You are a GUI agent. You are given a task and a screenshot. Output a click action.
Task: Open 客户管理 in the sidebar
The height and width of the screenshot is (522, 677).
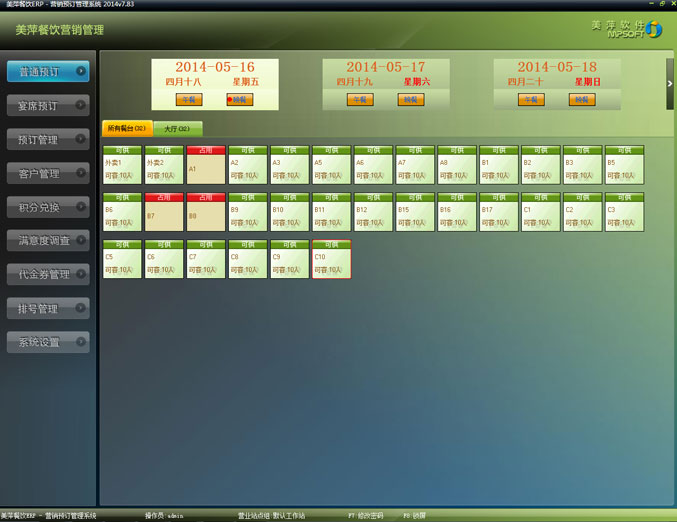tap(47, 174)
